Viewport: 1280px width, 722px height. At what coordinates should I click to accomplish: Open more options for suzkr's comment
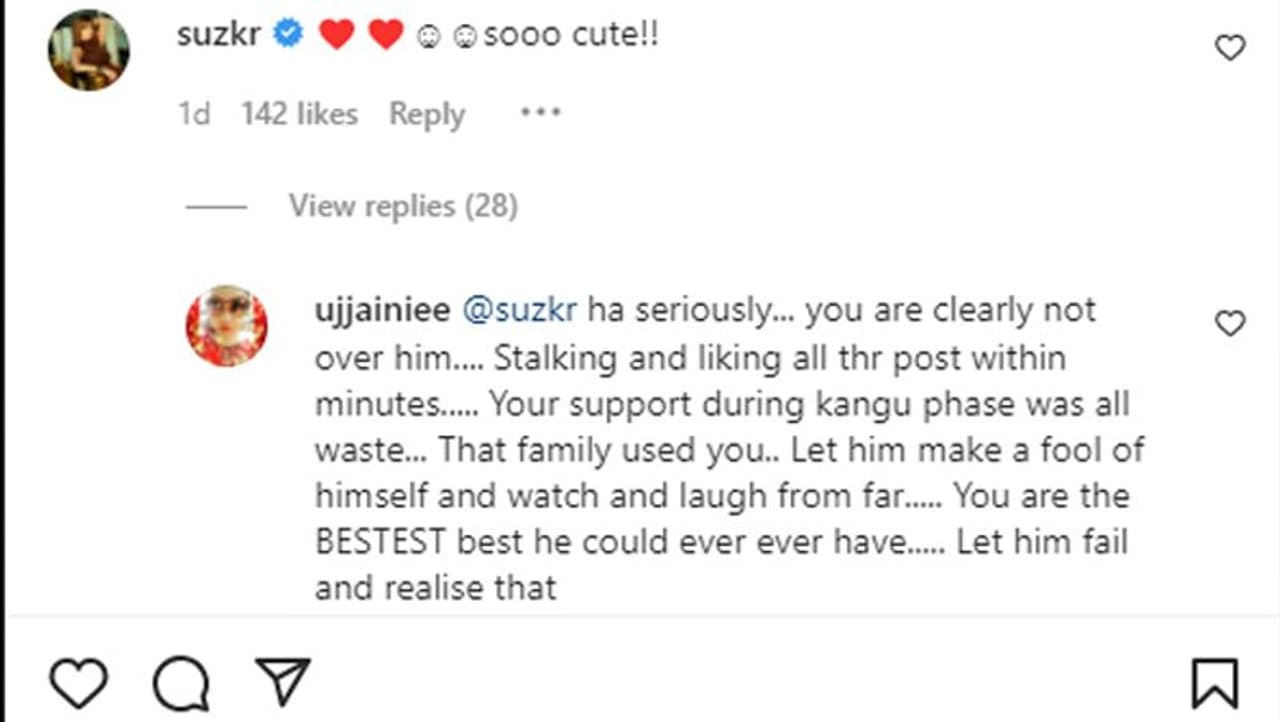540,113
